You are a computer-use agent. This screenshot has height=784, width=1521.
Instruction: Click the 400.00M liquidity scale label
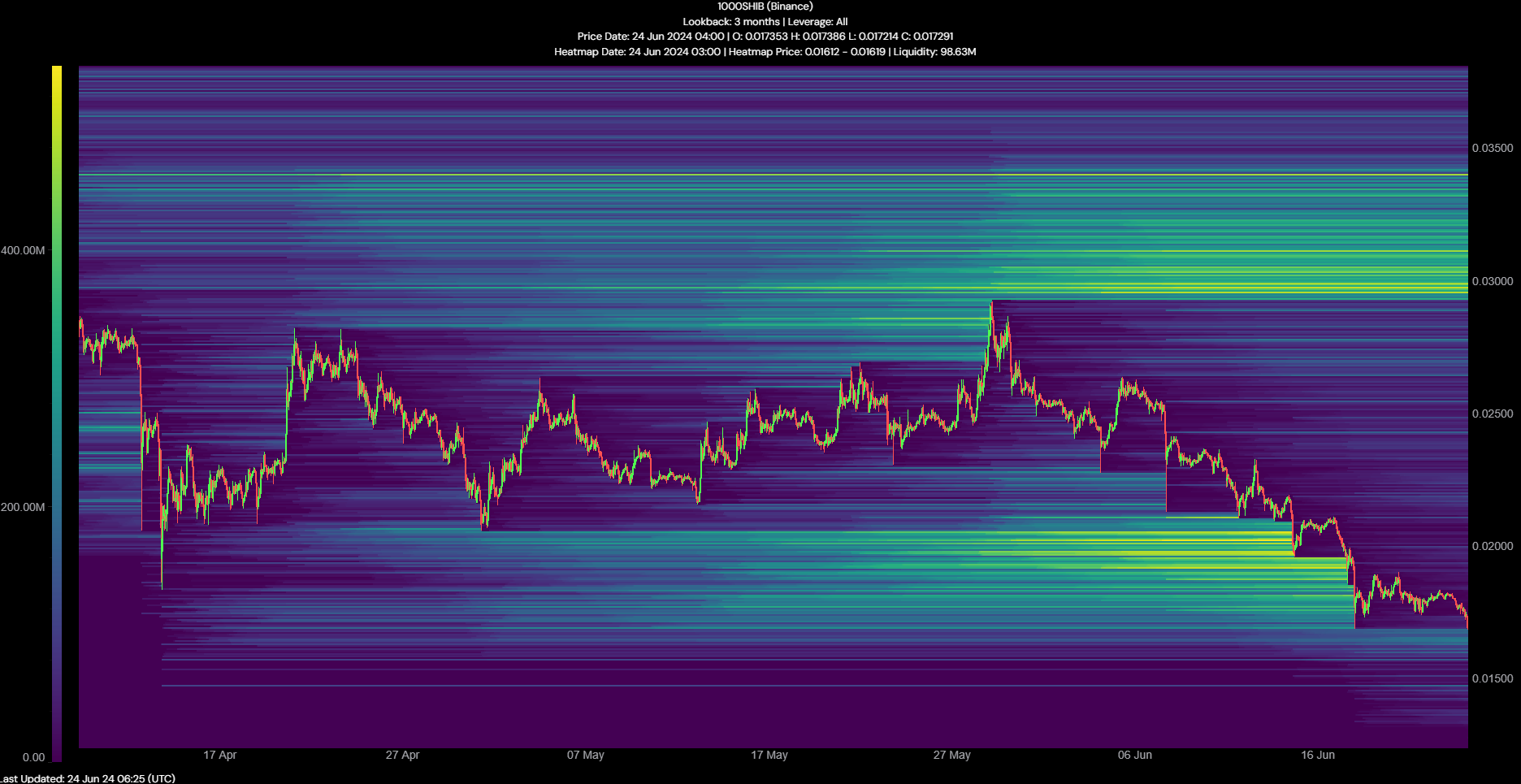pos(23,250)
